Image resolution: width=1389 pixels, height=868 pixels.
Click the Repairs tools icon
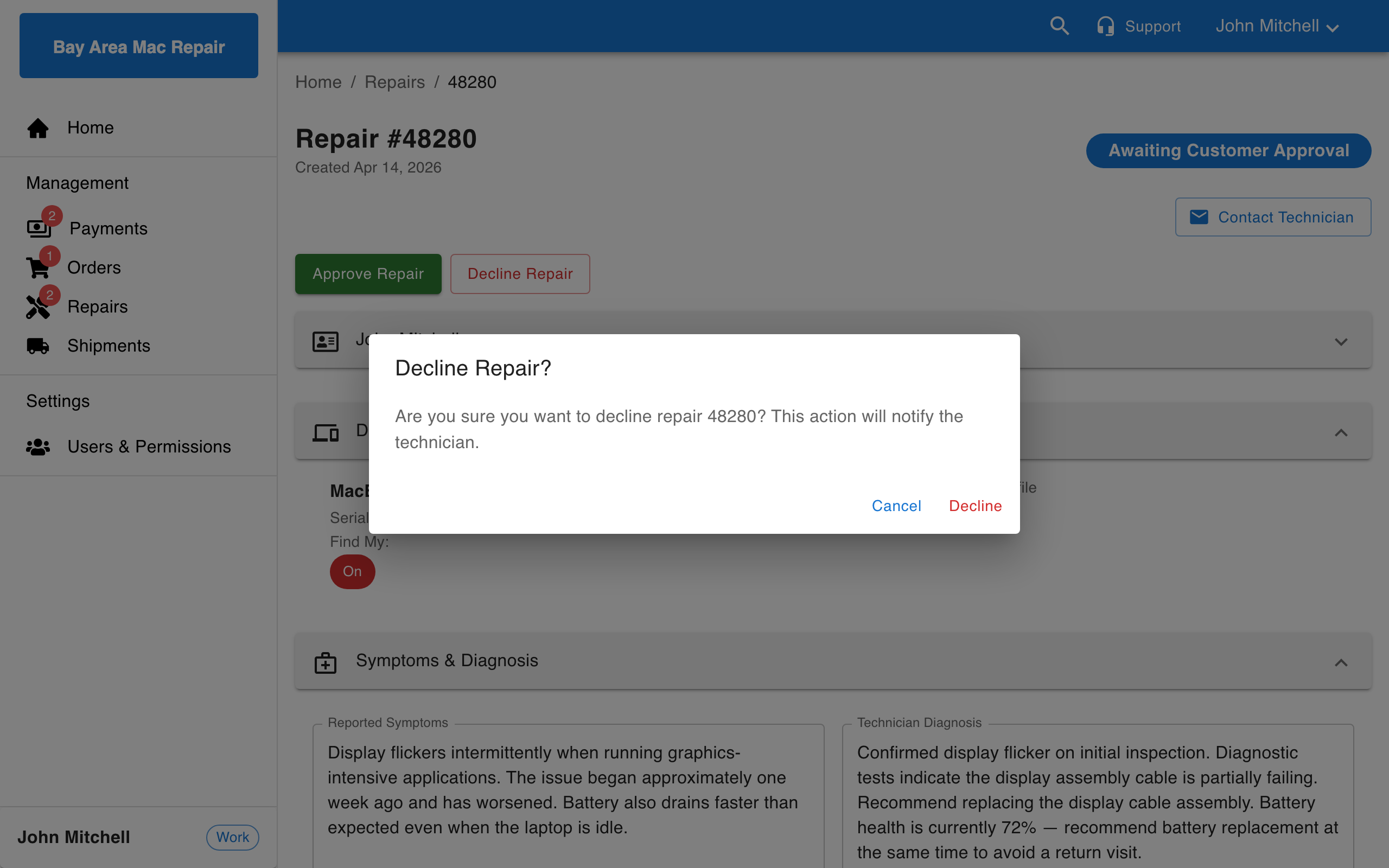(x=38, y=307)
